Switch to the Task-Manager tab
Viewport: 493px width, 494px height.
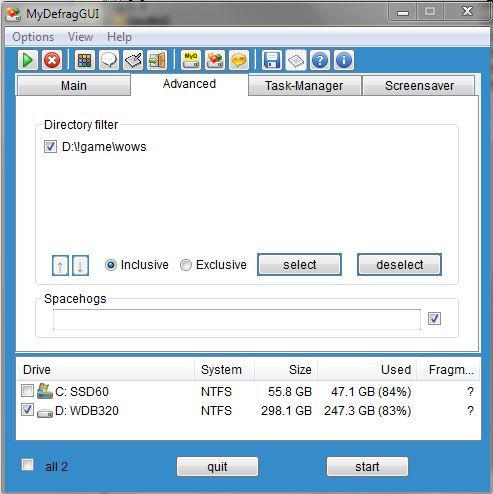[x=304, y=86]
